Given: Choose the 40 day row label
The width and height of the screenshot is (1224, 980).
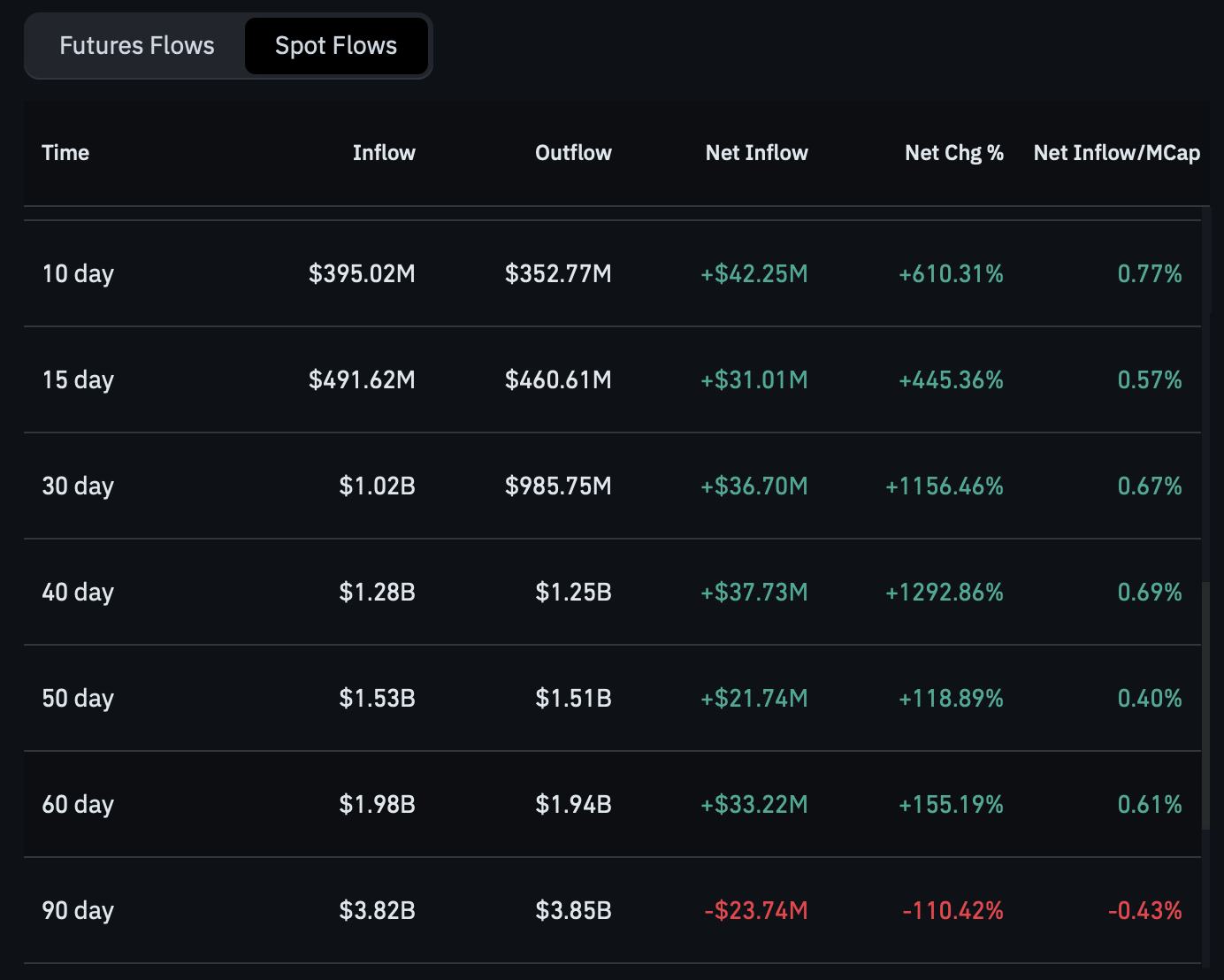Looking at the screenshot, I should pos(78,593).
